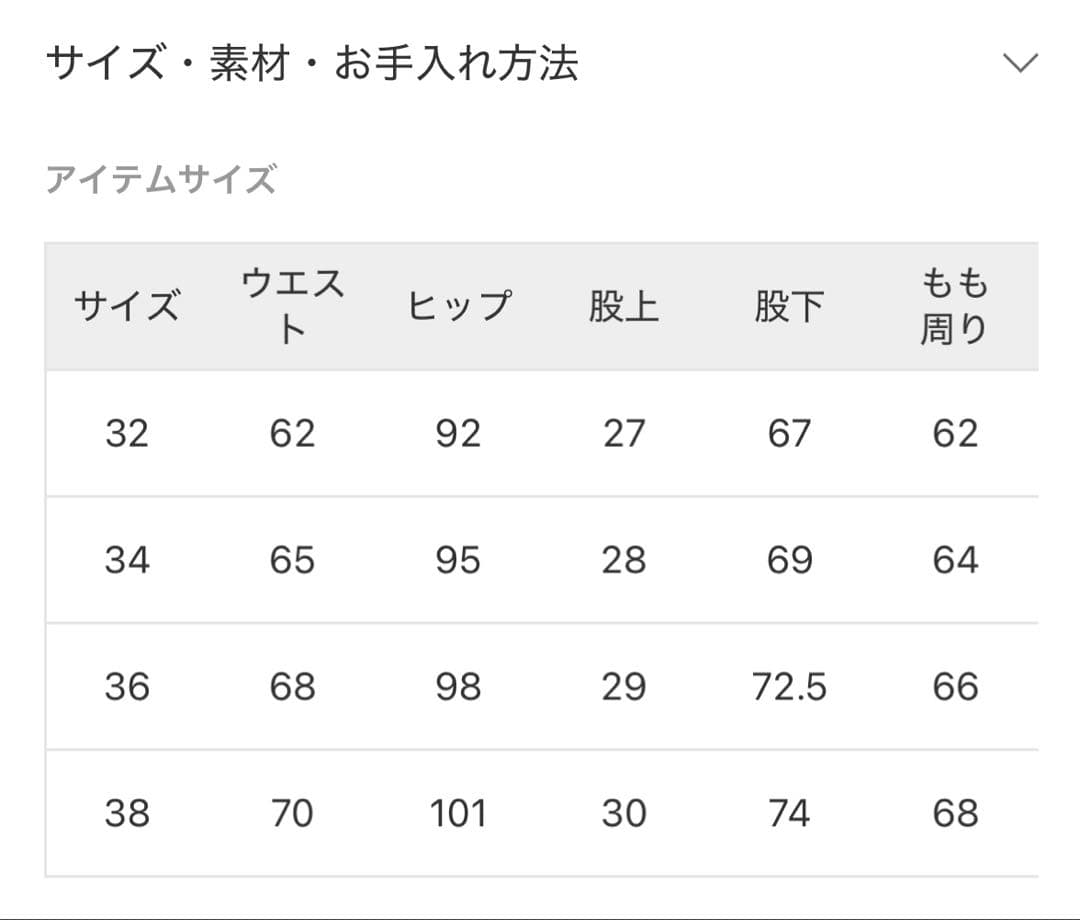Select size 34 in the table
The height and width of the screenshot is (920, 1080).
[128, 560]
